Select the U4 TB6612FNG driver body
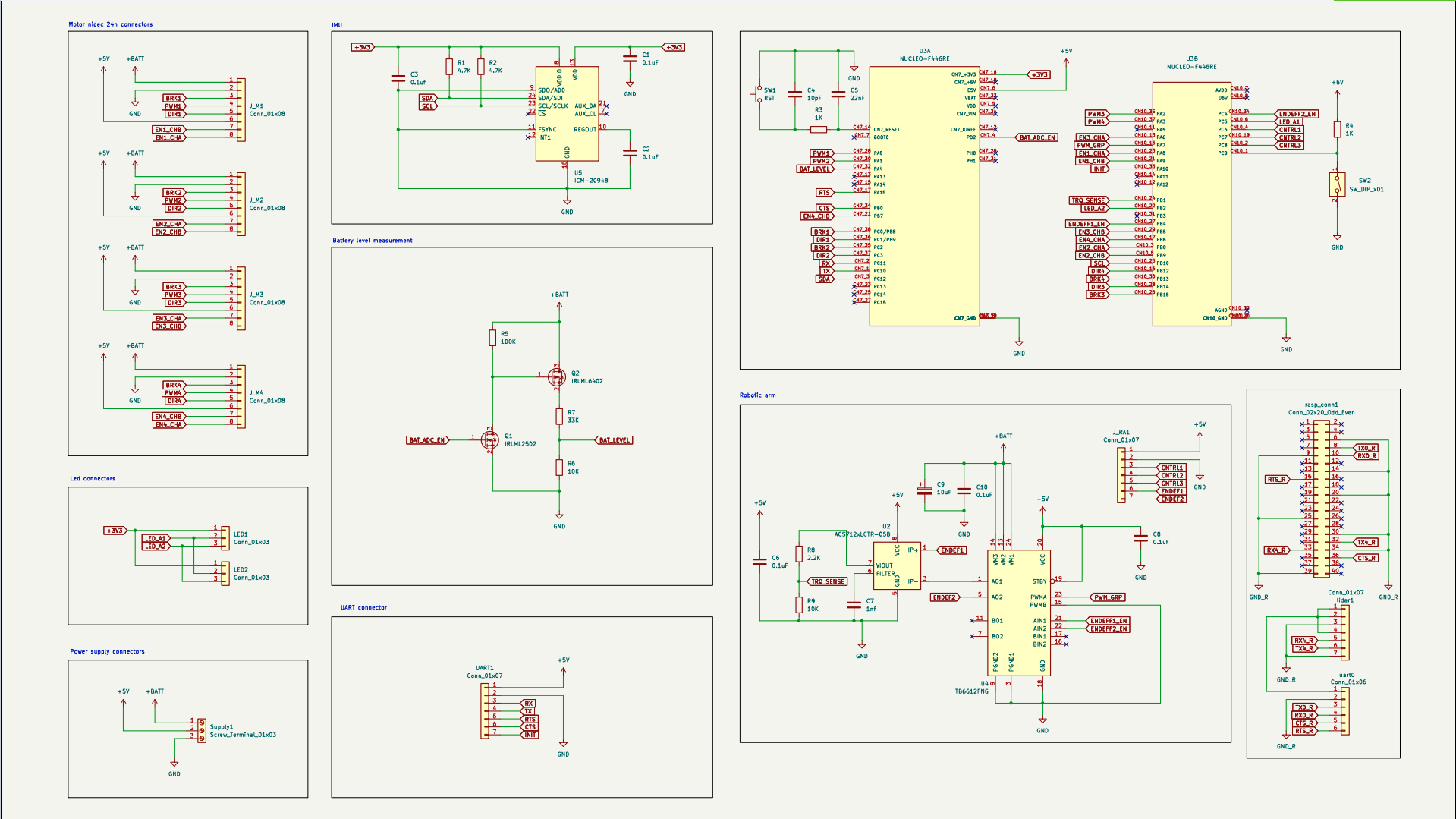 (1019, 613)
